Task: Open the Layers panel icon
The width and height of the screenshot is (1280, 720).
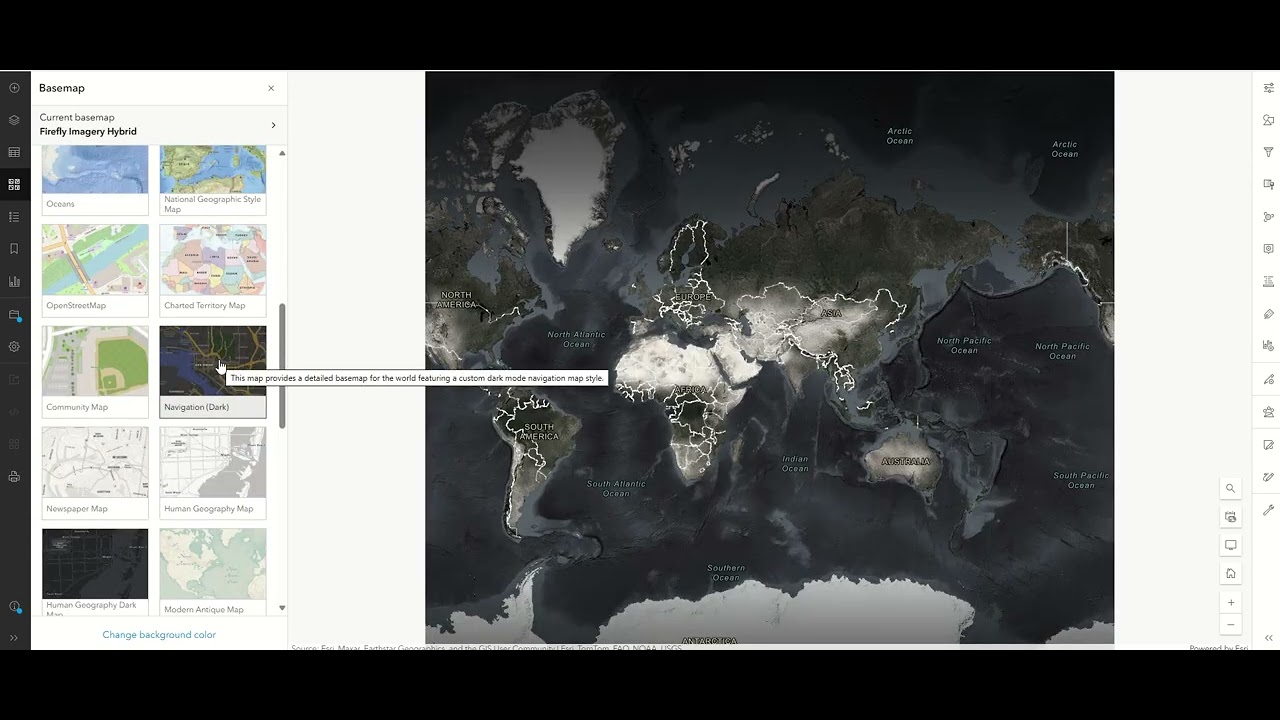Action: (14, 120)
